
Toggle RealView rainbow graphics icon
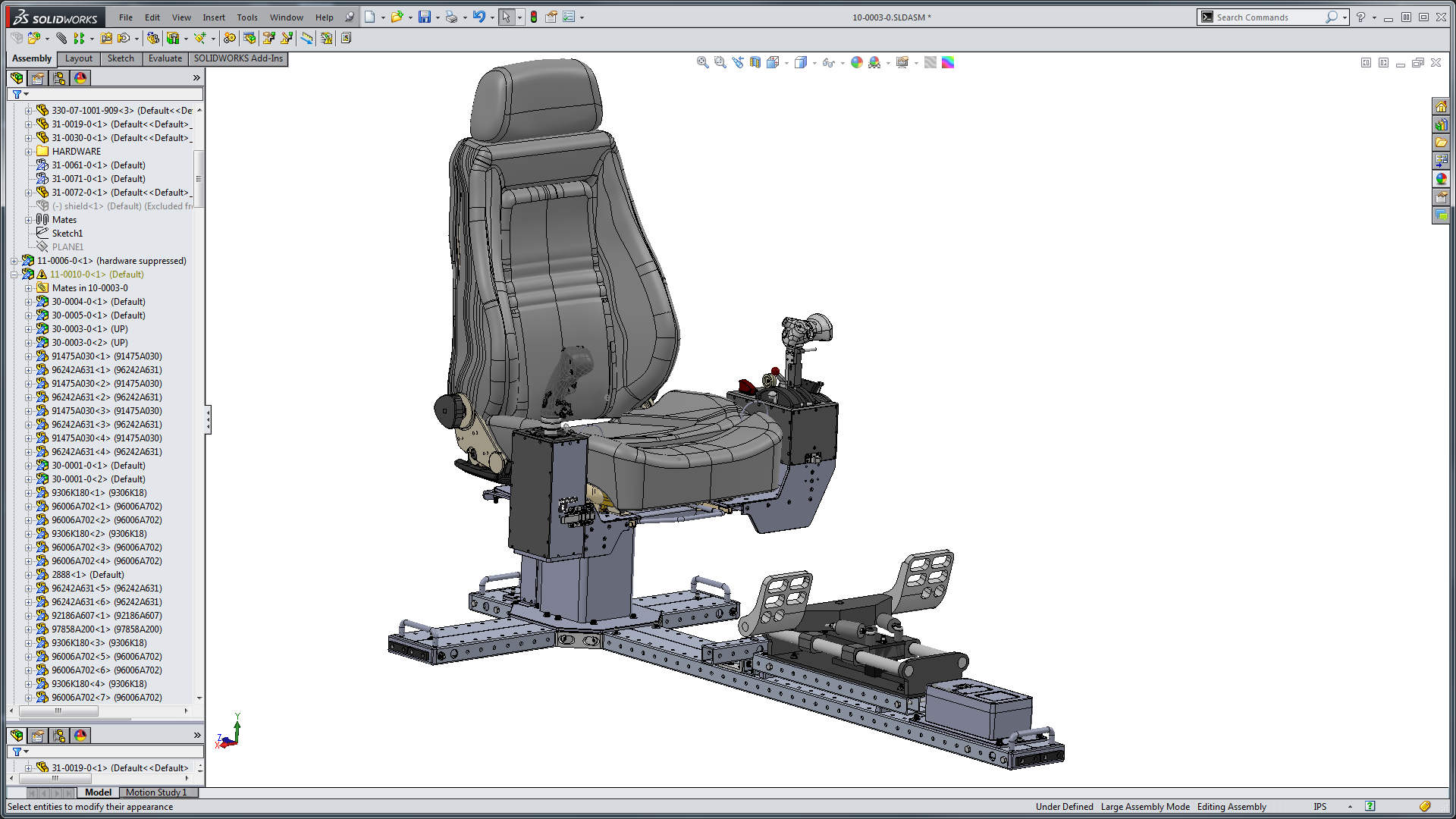coord(948,62)
